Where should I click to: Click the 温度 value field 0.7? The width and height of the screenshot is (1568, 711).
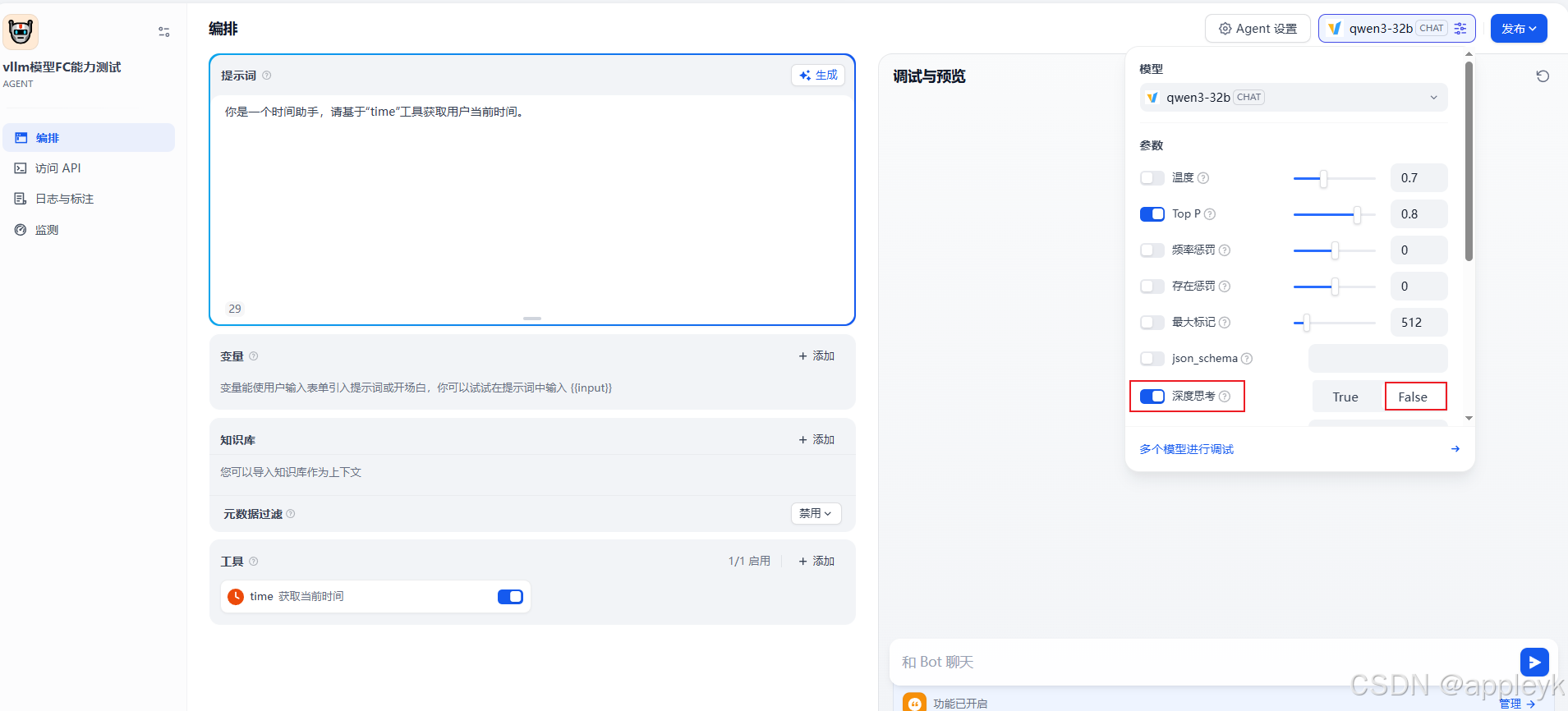point(1419,178)
